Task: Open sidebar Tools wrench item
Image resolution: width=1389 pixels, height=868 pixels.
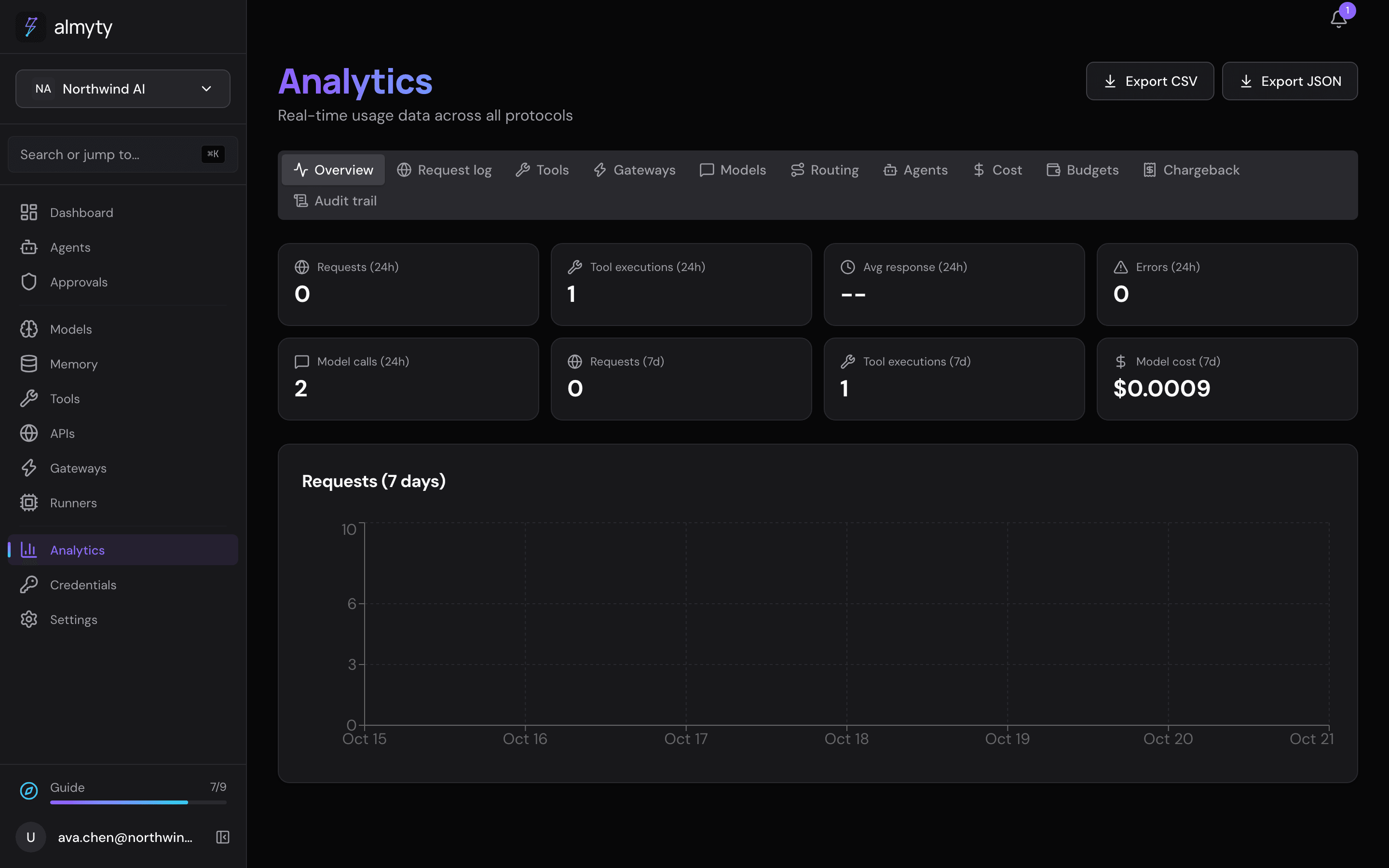Action: [x=123, y=398]
